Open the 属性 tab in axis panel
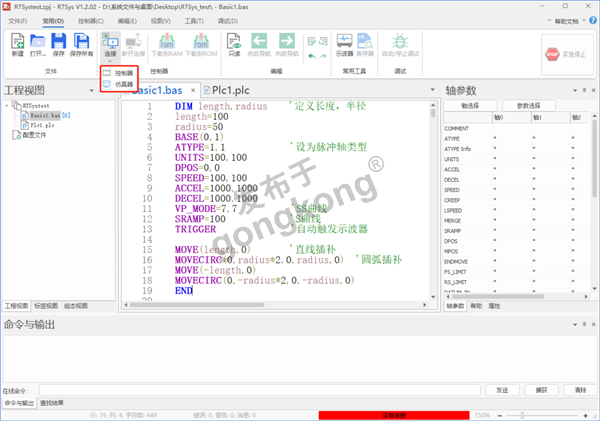The image size is (600, 421). [x=494, y=306]
